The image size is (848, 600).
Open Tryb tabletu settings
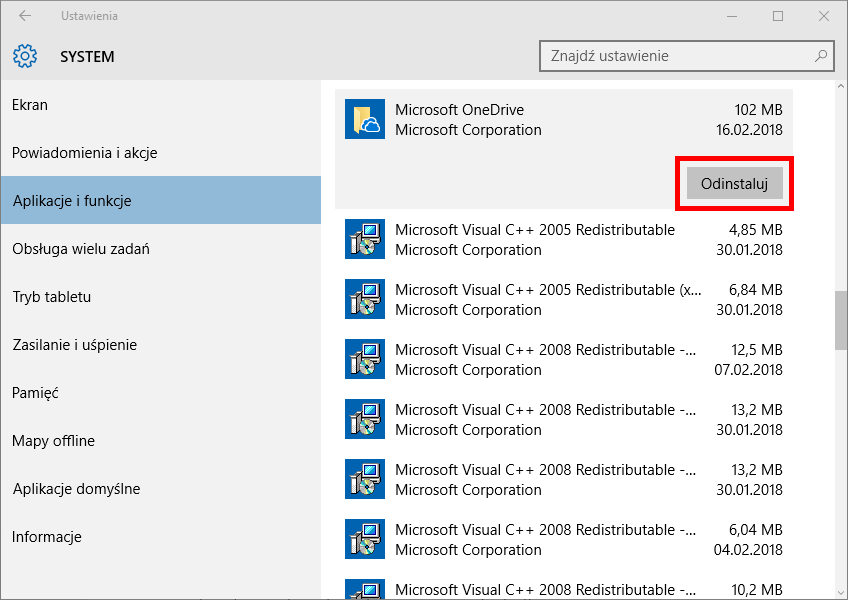161,296
